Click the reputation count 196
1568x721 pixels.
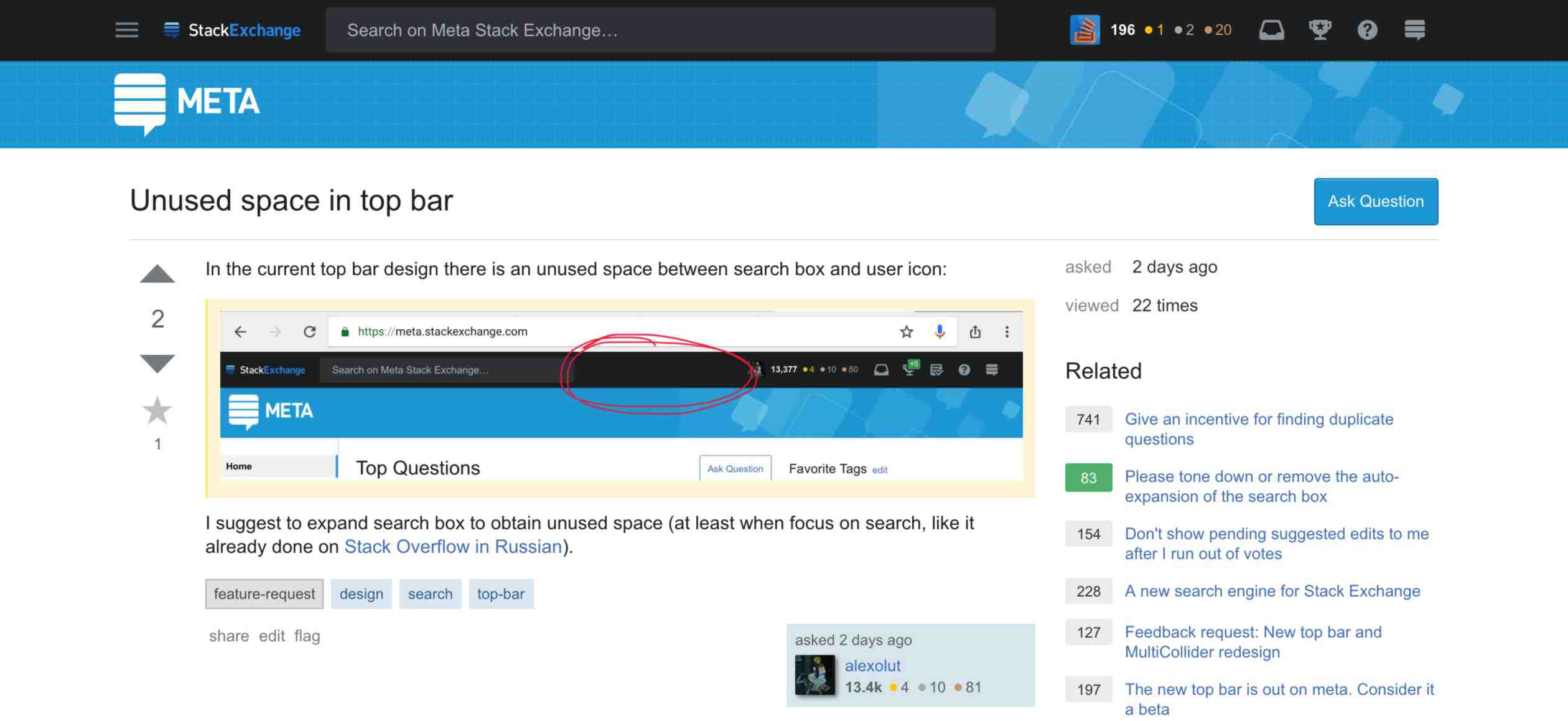tap(1122, 30)
